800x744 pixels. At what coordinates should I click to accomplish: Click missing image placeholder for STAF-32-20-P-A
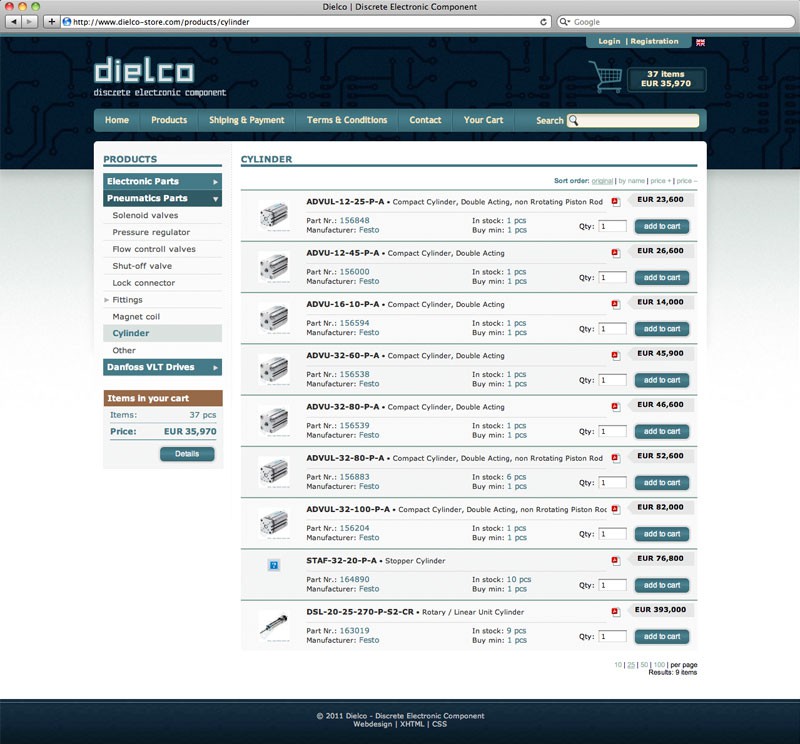click(274, 565)
